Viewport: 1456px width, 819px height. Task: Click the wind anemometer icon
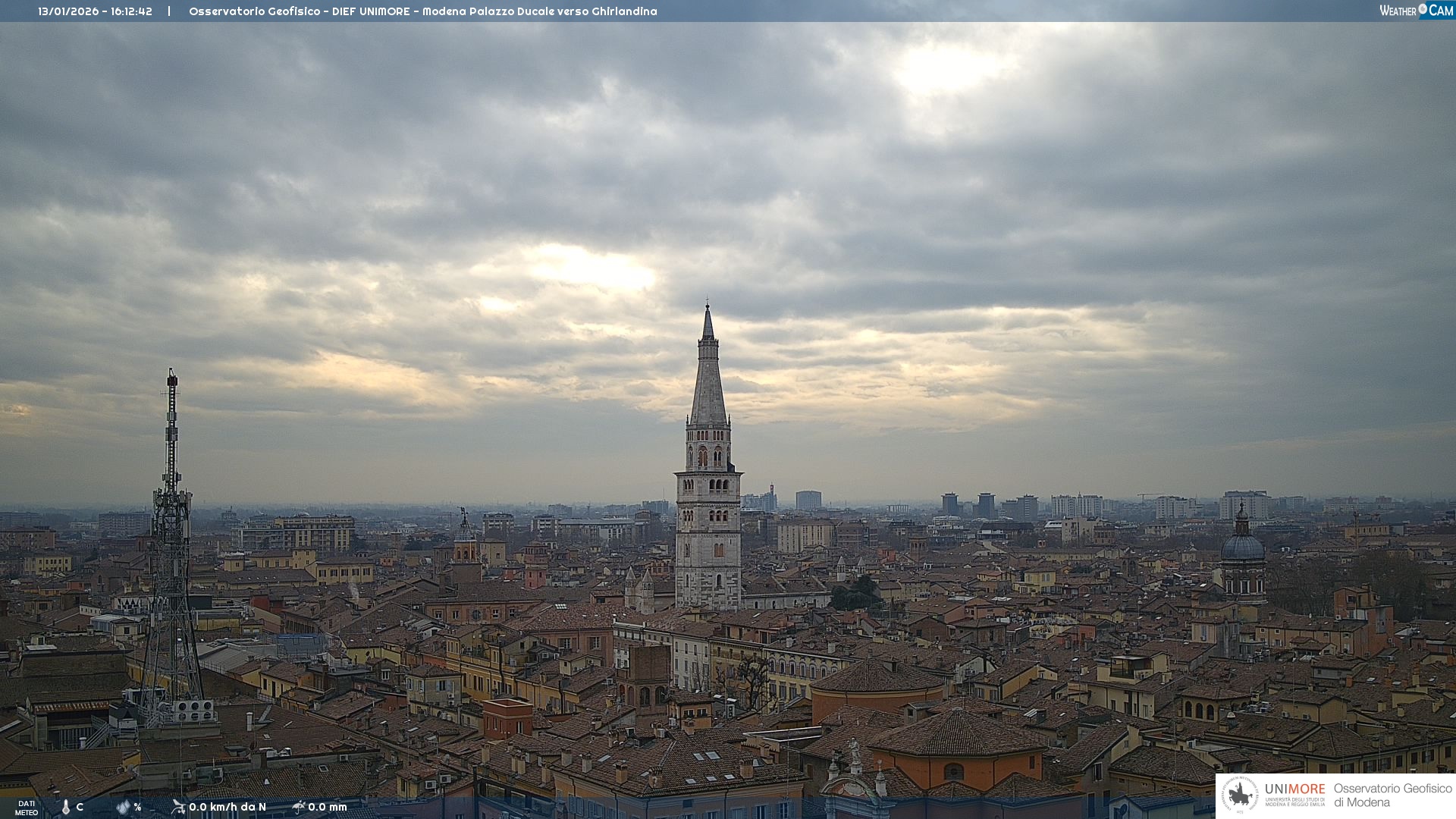[178, 807]
